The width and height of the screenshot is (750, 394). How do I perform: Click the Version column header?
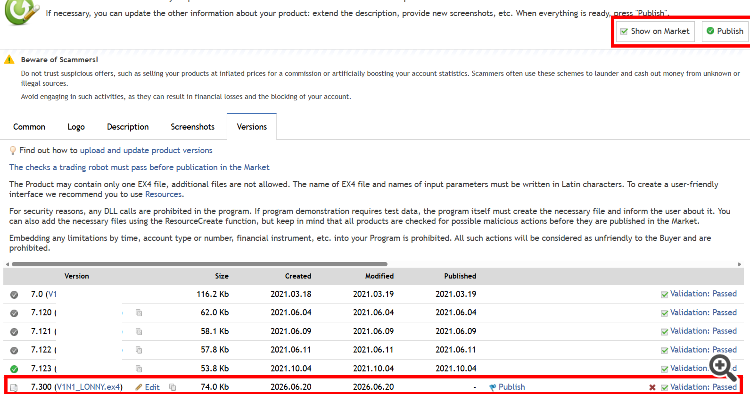point(77,276)
